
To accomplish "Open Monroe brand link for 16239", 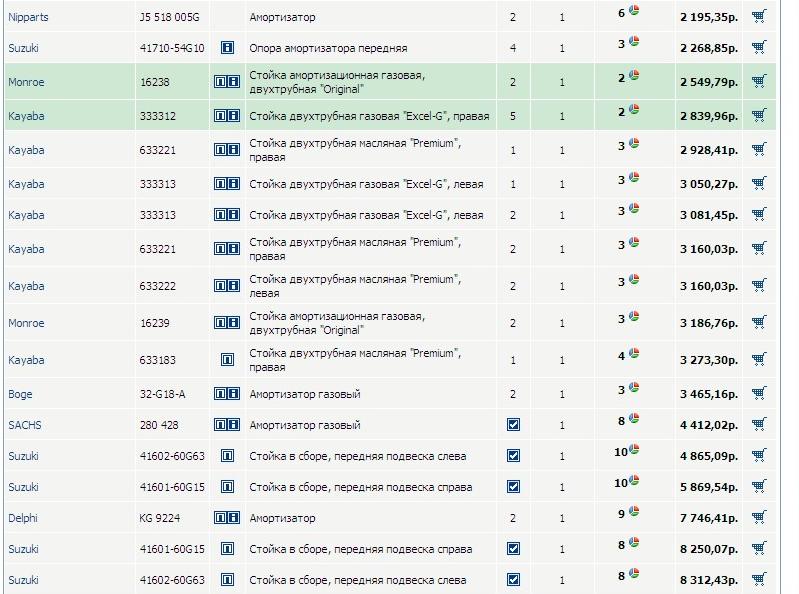I will (x=26, y=323).
